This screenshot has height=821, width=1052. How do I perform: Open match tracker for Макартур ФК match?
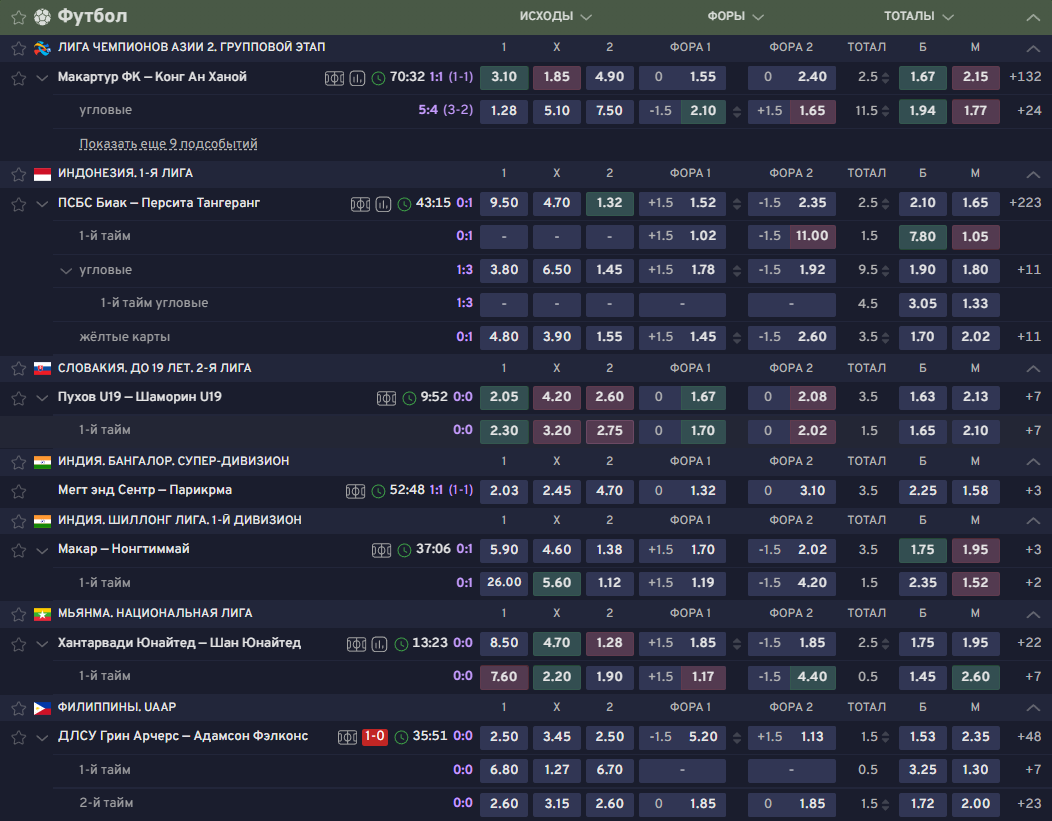[x=334, y=78]
